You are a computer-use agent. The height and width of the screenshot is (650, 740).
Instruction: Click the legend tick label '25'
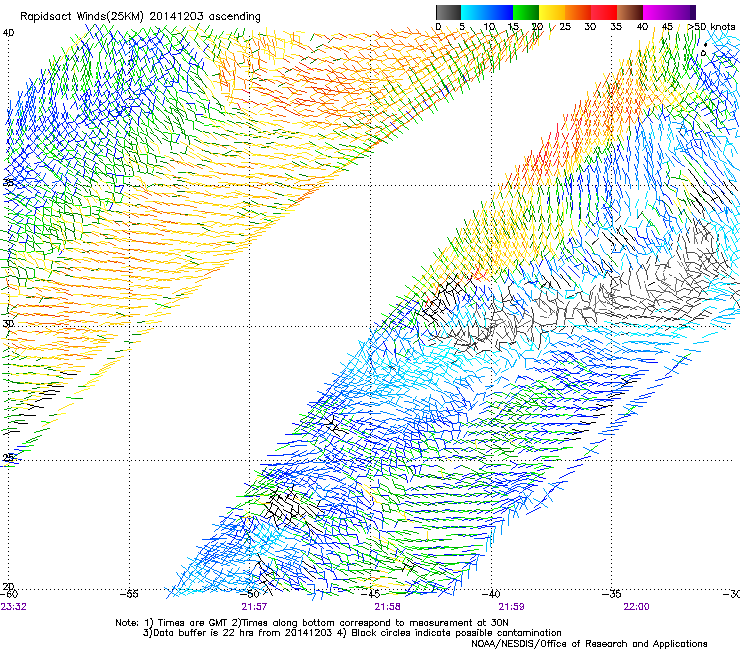[565, 27]
